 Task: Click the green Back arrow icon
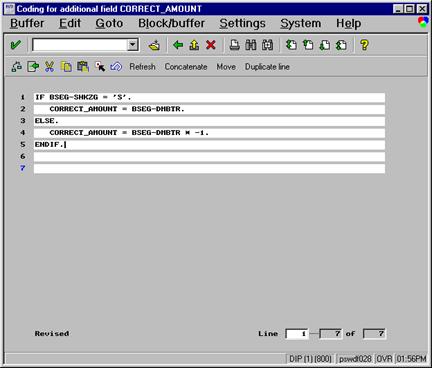coord(178,45)
